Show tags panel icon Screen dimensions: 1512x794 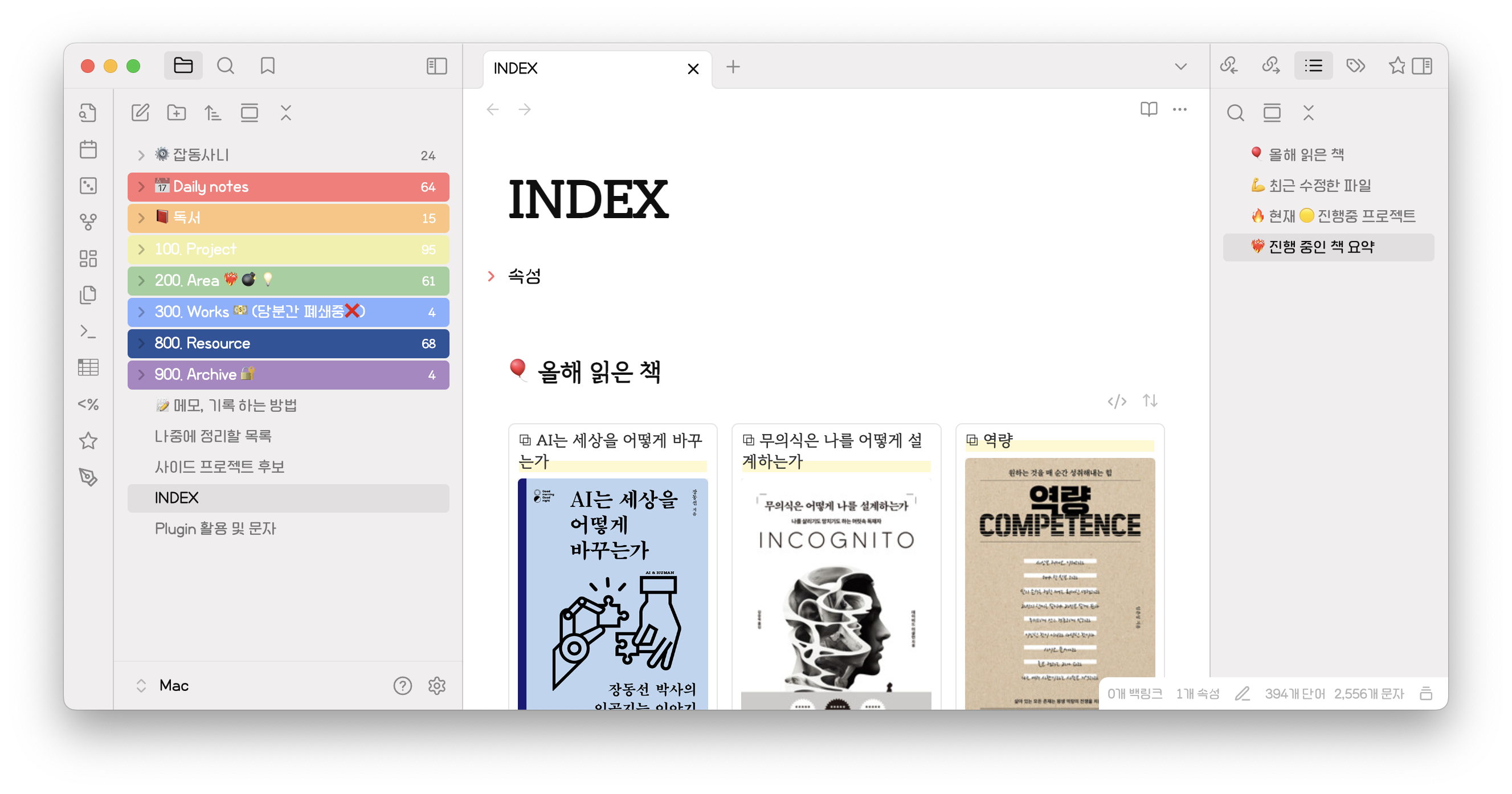click(x=1356, y=66)
